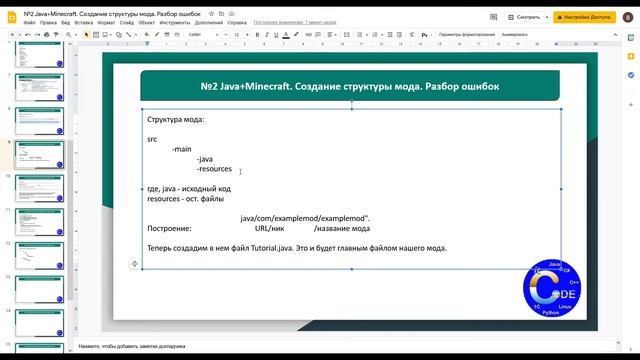Expand the new slide layout dropdown
The image size is (640, 360).
pyautogui.click(x=20, y=35)
